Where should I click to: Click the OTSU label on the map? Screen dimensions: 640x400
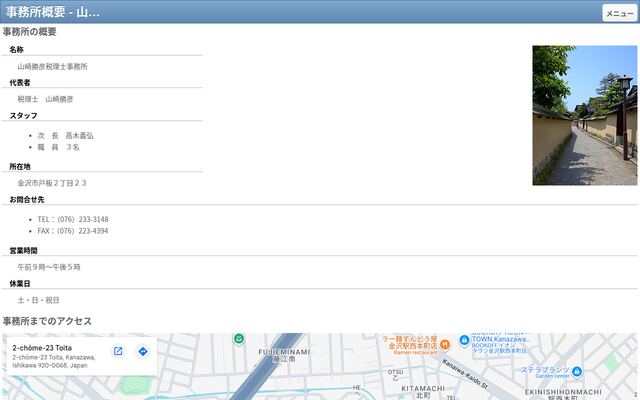(x=395, y=372)
